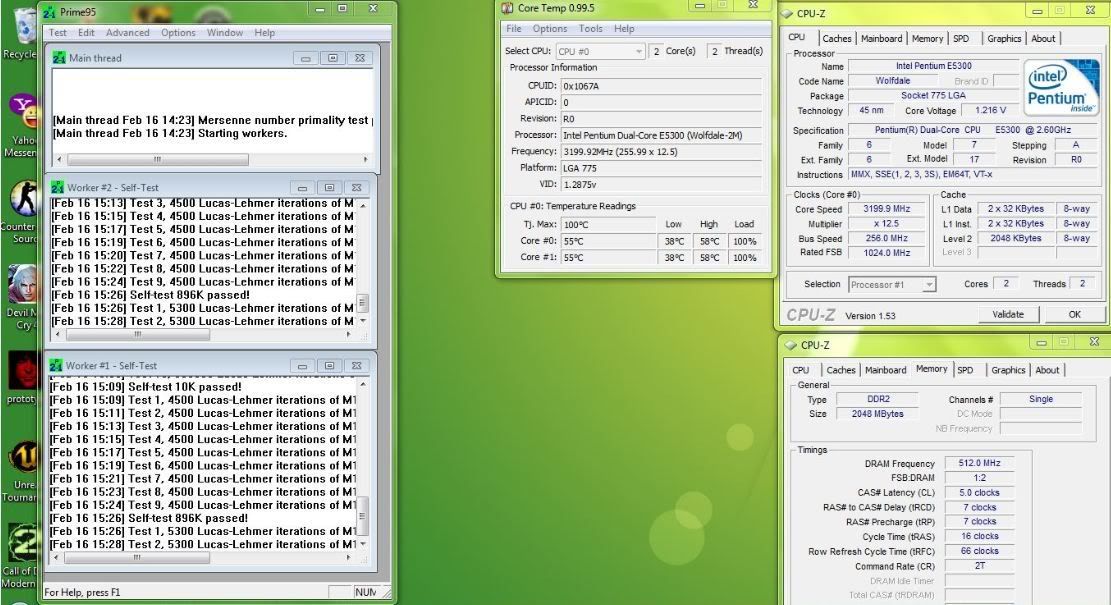This screenshot has width=1111, height=605.
Task: Open the Tools menu in Core Temp
Action: click(x=590, y=29)
